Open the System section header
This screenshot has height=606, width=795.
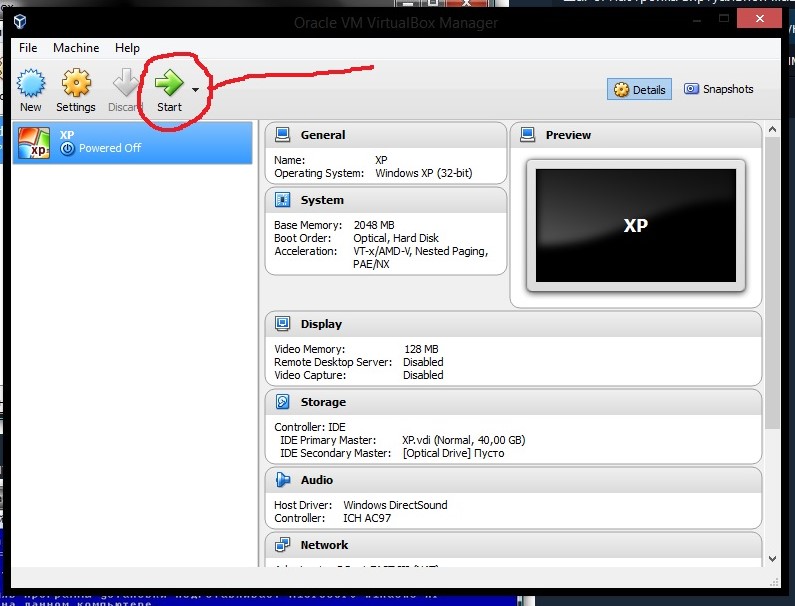386,200
